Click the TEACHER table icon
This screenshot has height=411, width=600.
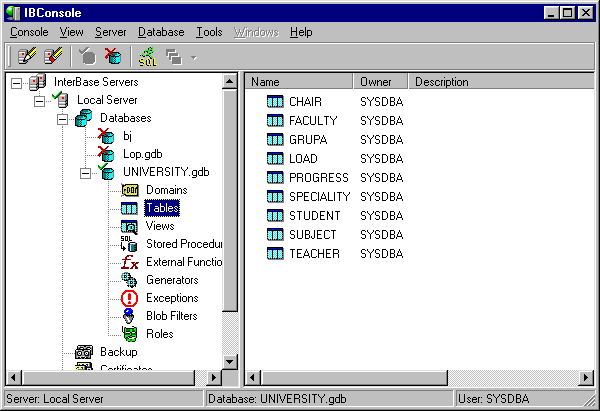275,254
